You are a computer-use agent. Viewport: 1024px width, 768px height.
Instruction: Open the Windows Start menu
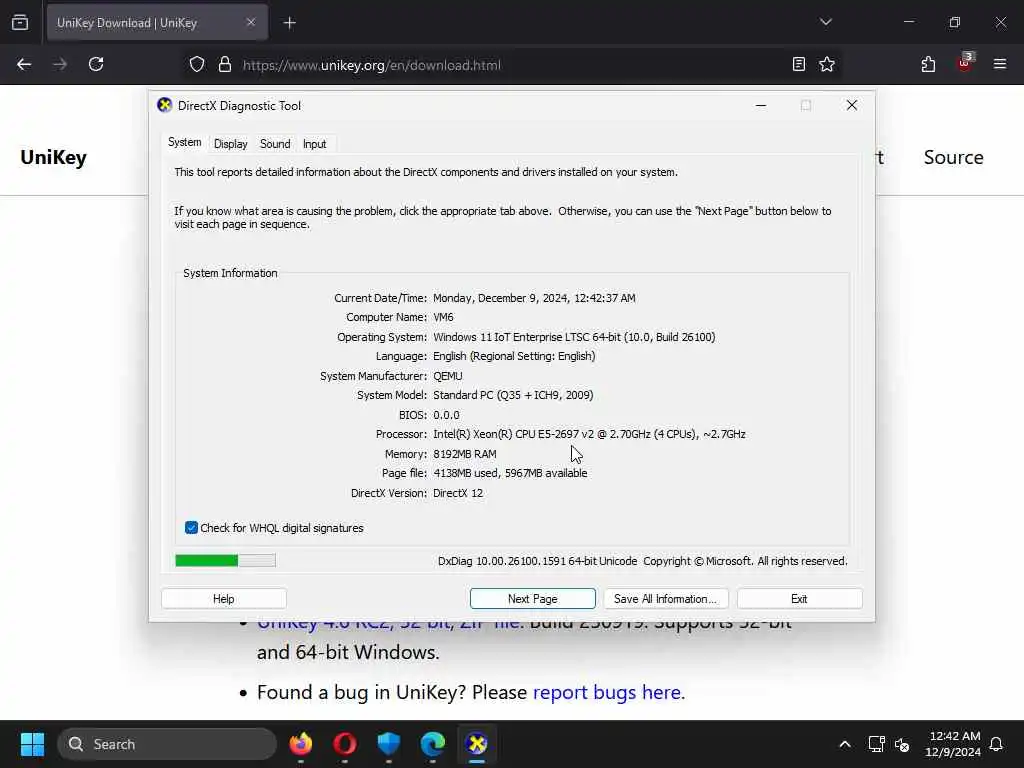click(x=32, y=744)
